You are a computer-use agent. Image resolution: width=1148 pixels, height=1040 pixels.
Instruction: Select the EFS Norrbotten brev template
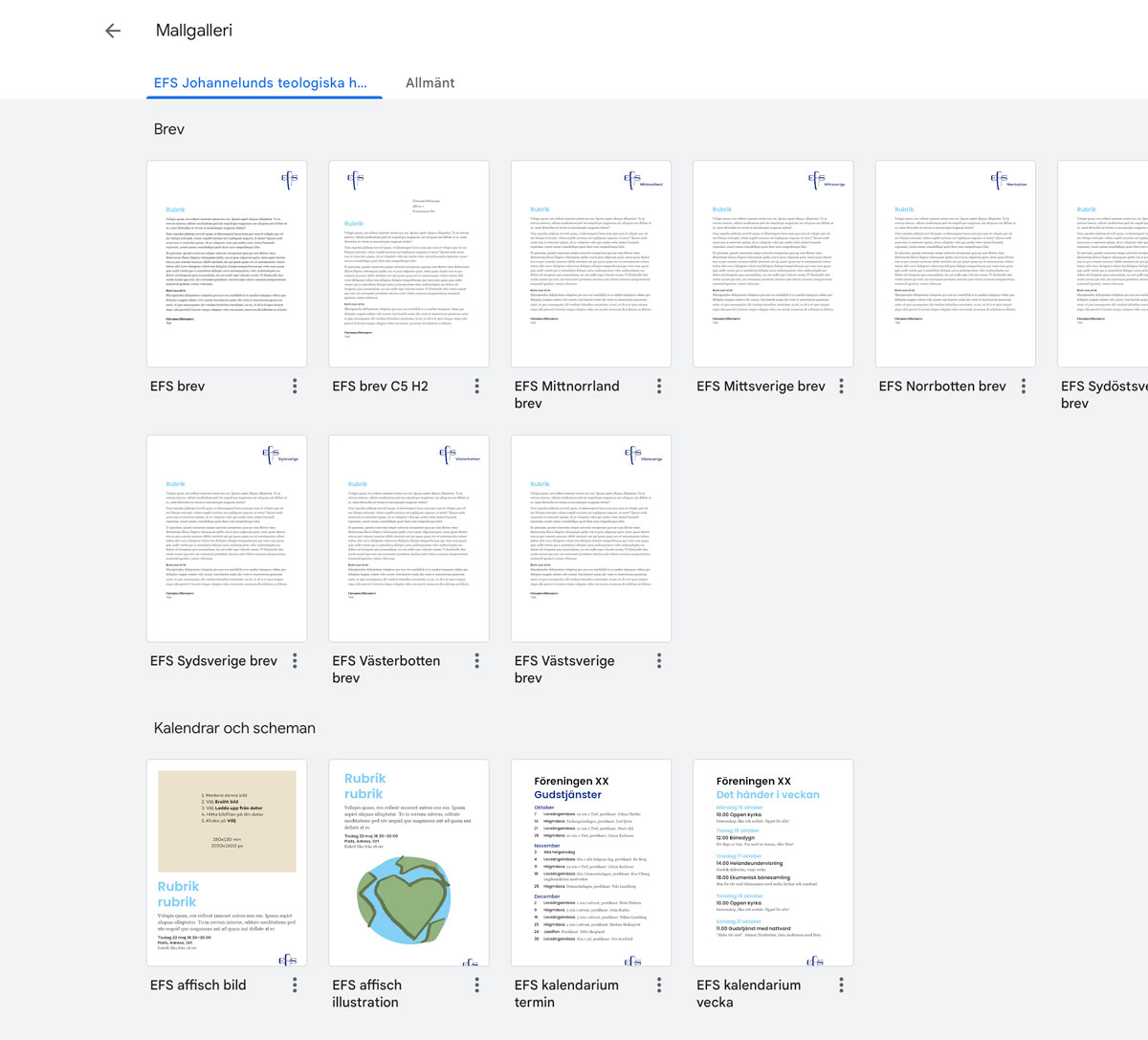tap(955, 264)
